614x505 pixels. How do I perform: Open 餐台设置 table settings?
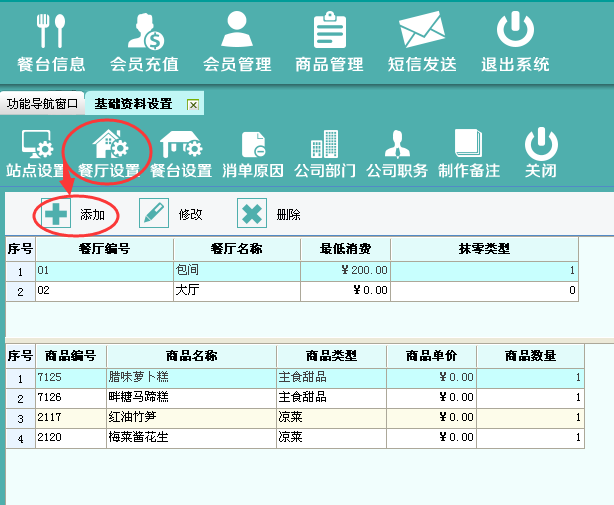pos(181,153)
